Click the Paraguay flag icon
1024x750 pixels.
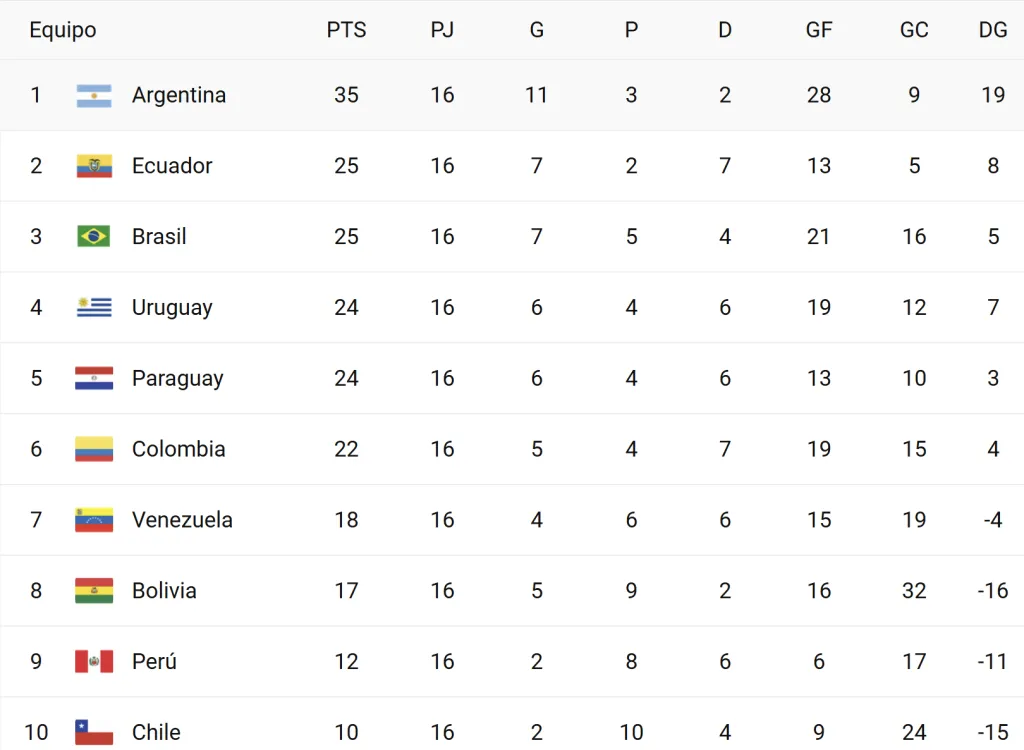[x=94, y=379]
